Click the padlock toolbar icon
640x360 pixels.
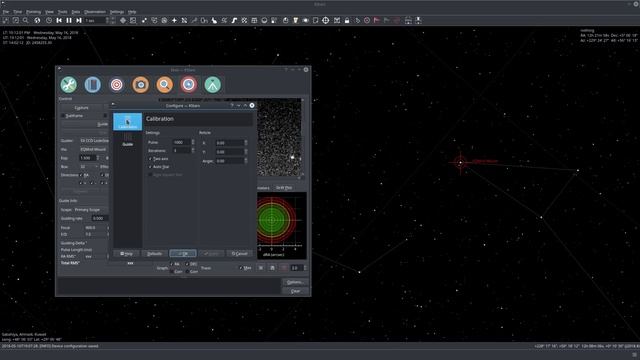(x=347, y=20)
